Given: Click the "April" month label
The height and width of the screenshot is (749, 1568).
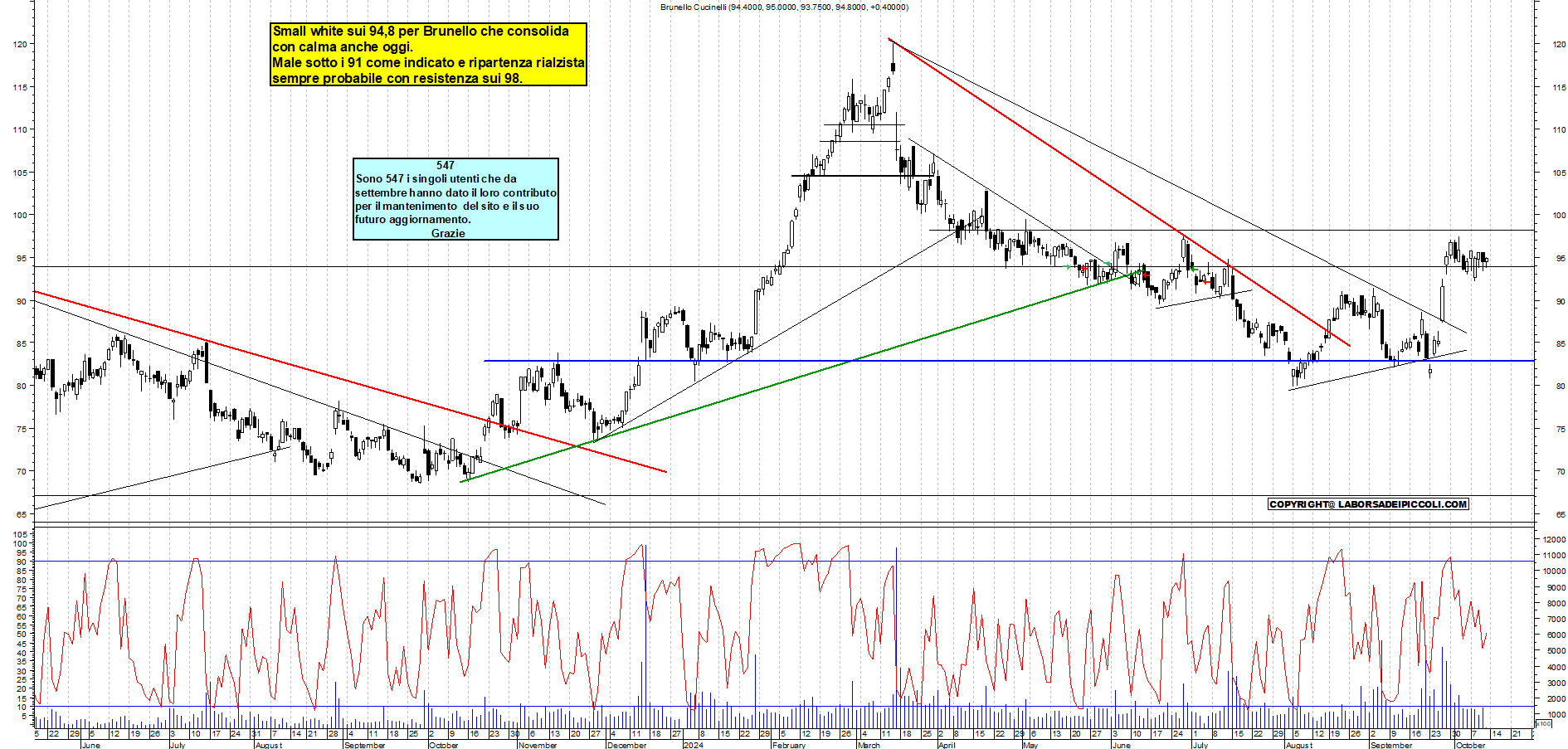Looking at the screenshot, I should [947, 745].
